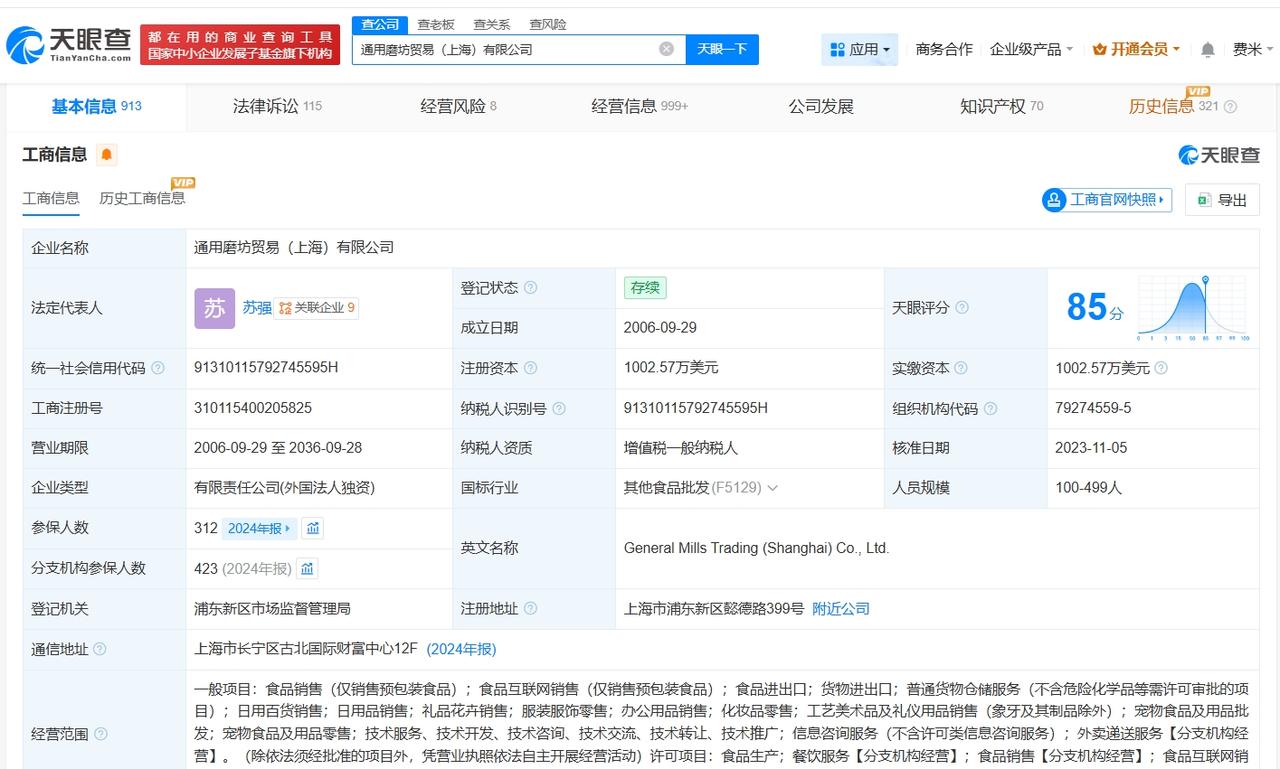Select the 查老板 search tab

435,24
